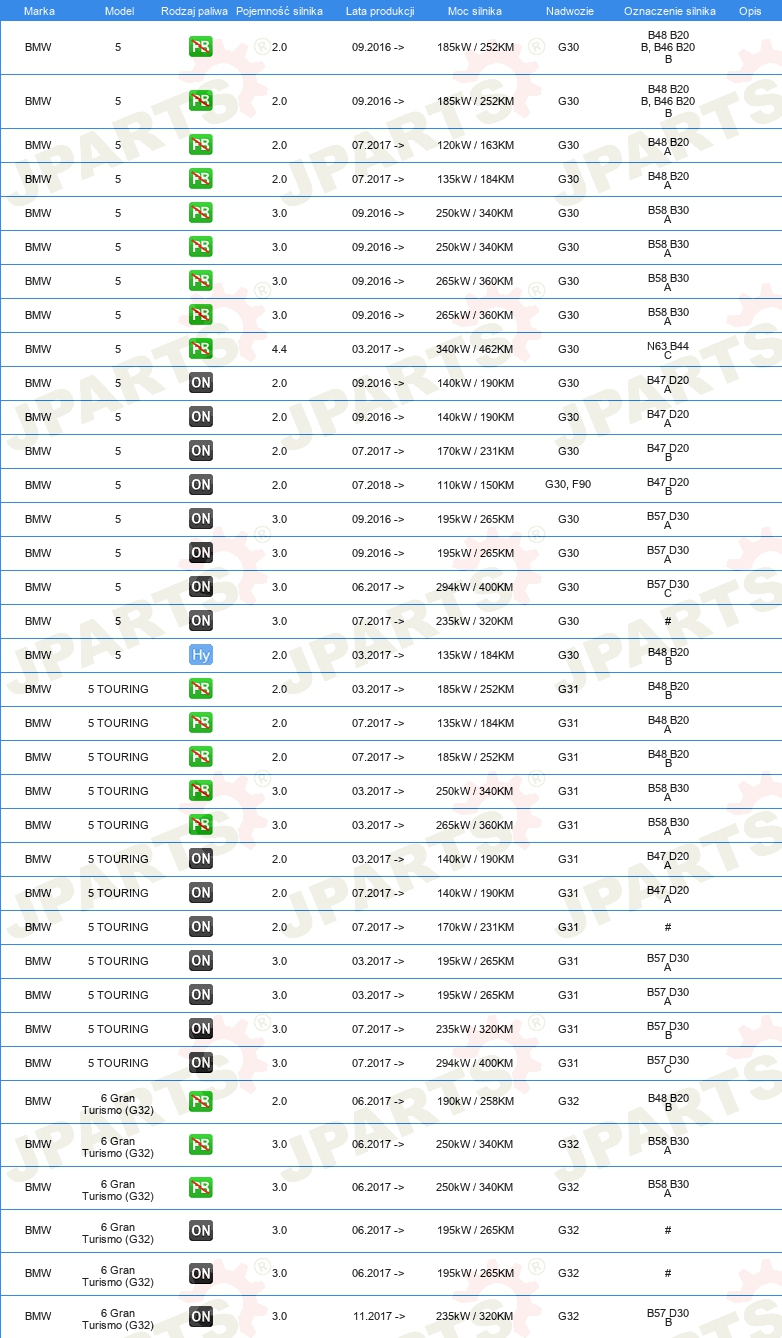Click diesel icon in 5 Touring 294kW/400KM row
The image size is (782, 1338).
click(x=201, y=1063)
